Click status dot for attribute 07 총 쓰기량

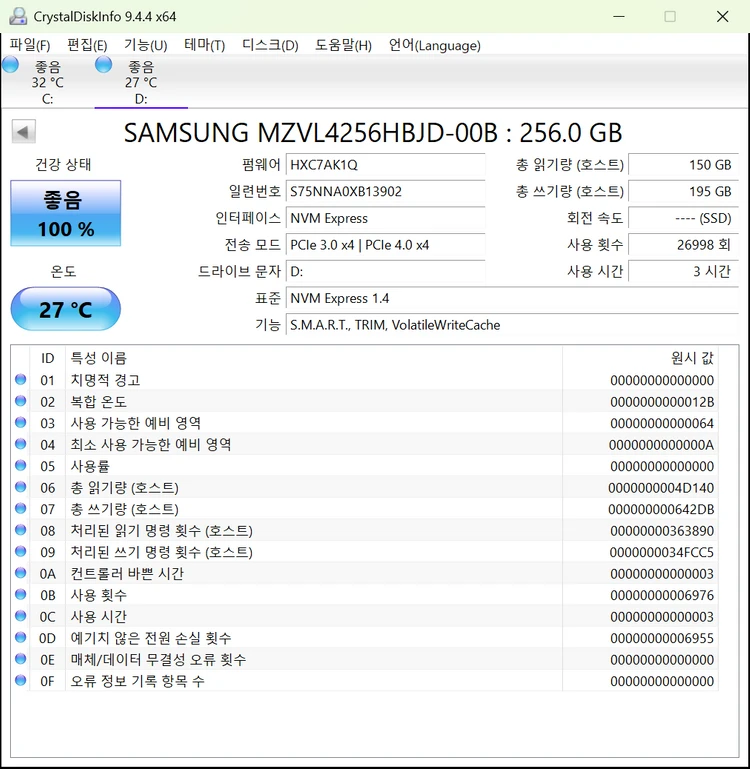(21, 508)
